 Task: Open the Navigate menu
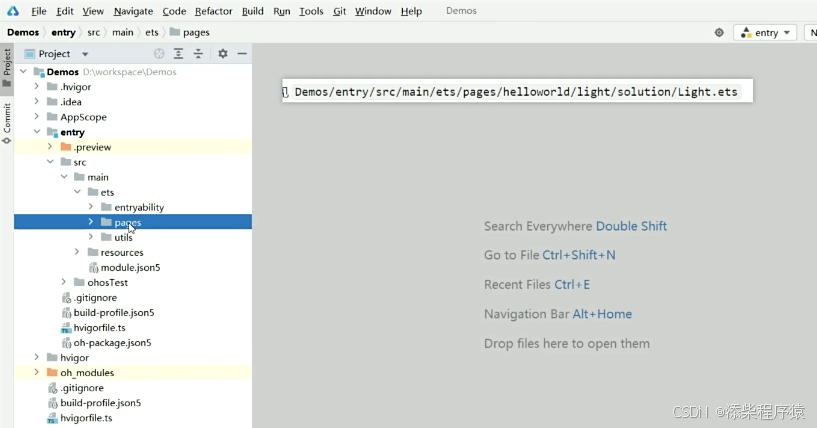pos(133,11)
